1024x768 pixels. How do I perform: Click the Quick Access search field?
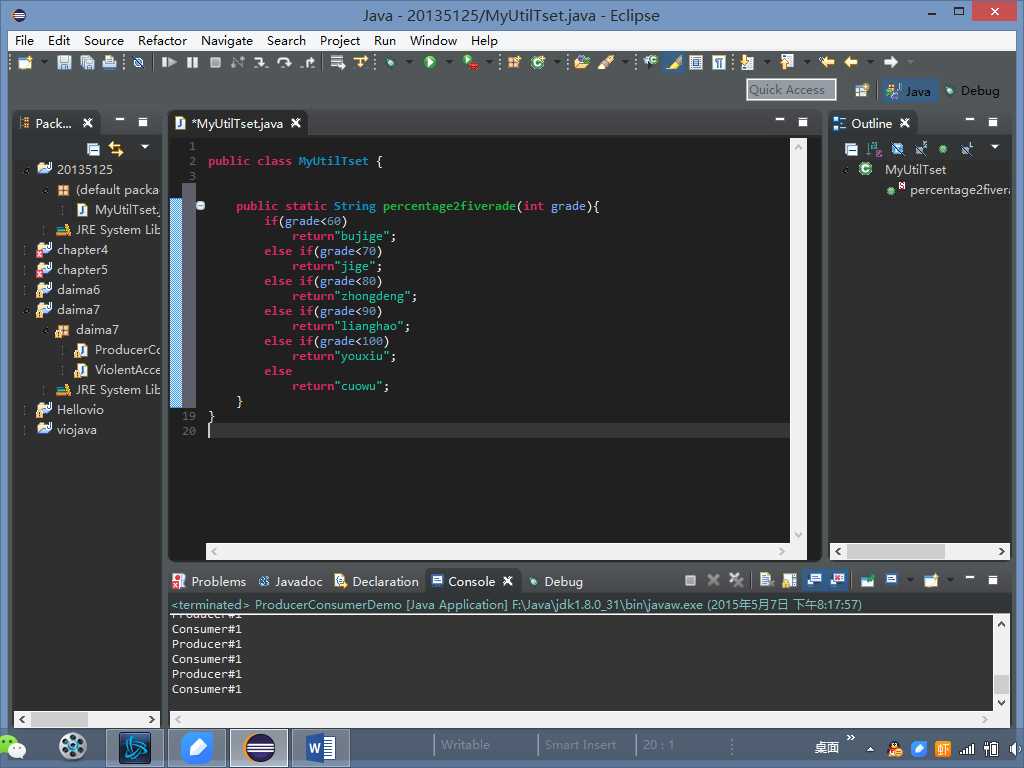click(791, 90)
